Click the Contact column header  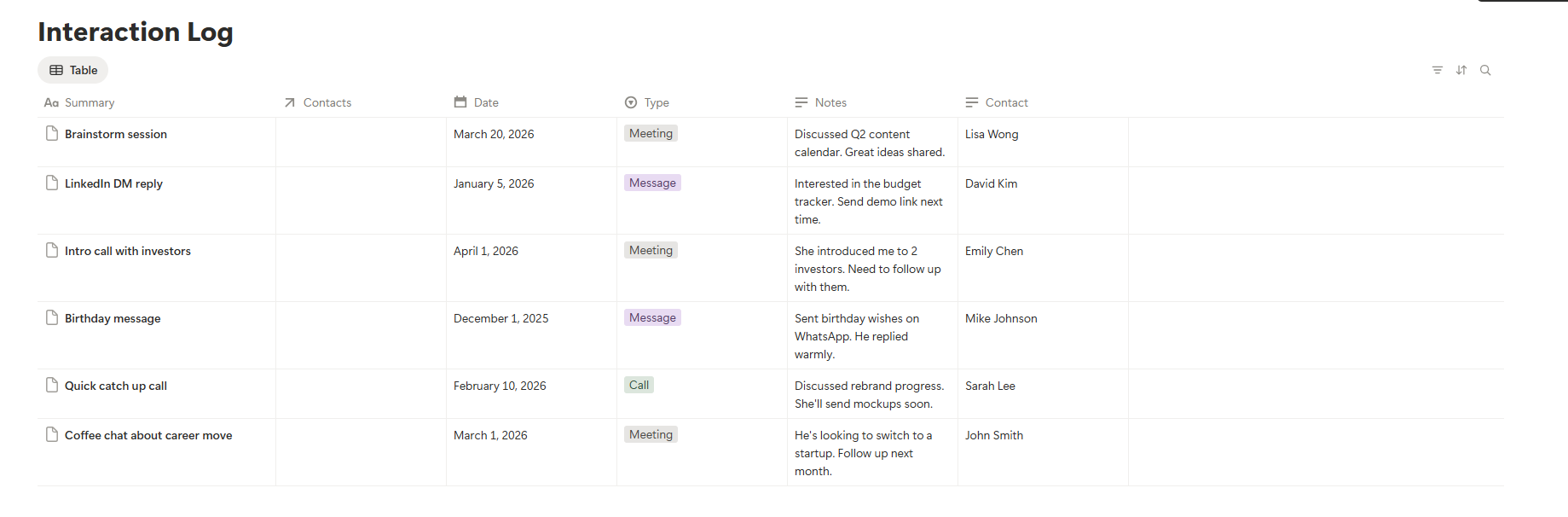tap(996, 102)
